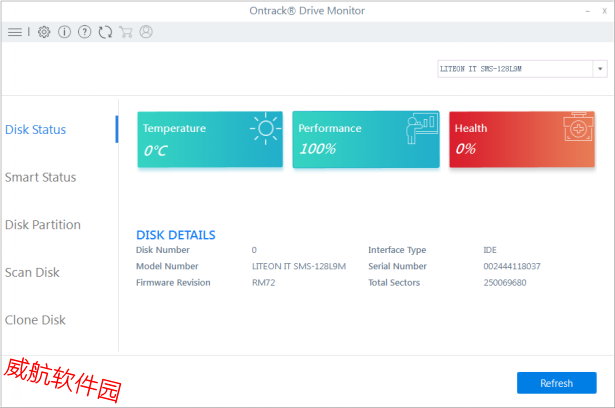The image size is (615, 408).
Task: Switch to Disk Status tab
Action: point(35,129)
